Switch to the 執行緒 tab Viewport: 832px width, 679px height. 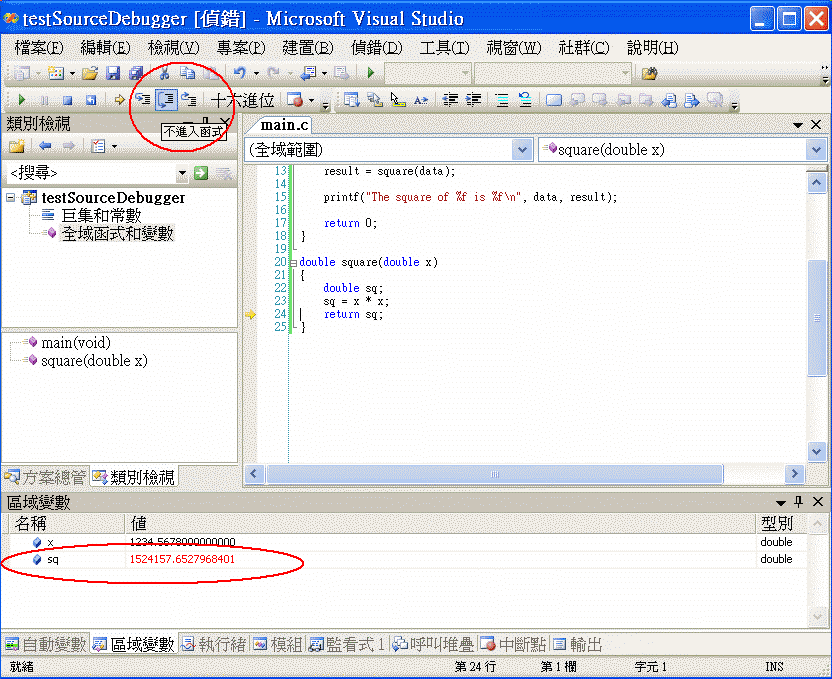point(214,645)
